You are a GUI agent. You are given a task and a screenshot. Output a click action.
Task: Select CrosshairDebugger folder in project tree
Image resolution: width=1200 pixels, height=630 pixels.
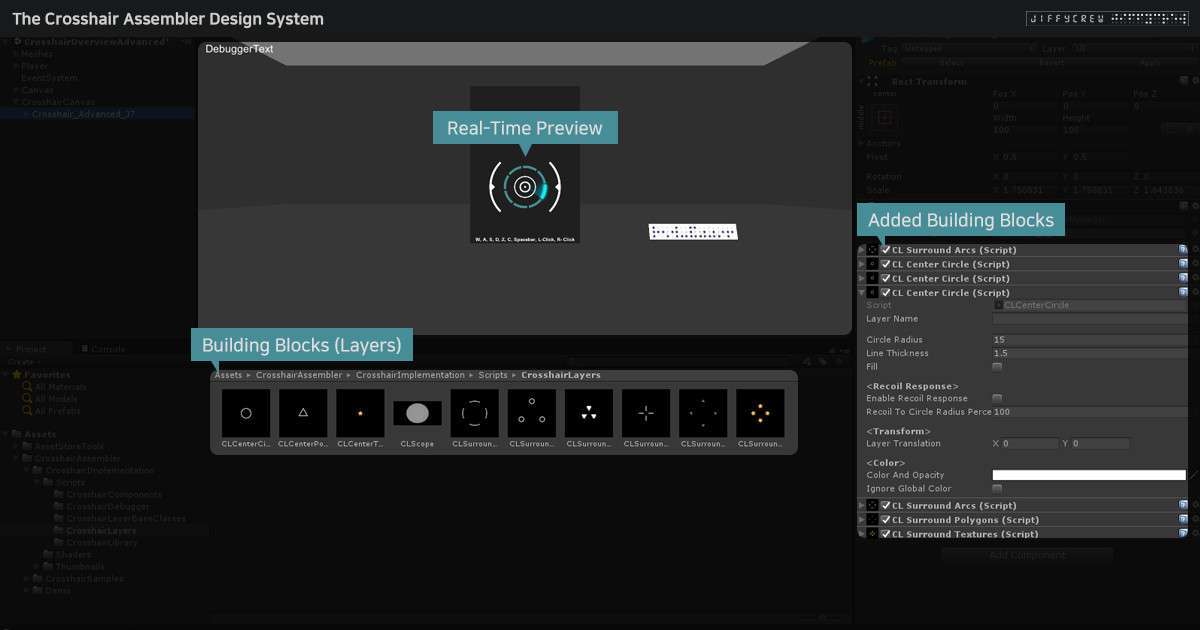pos(110,507)
